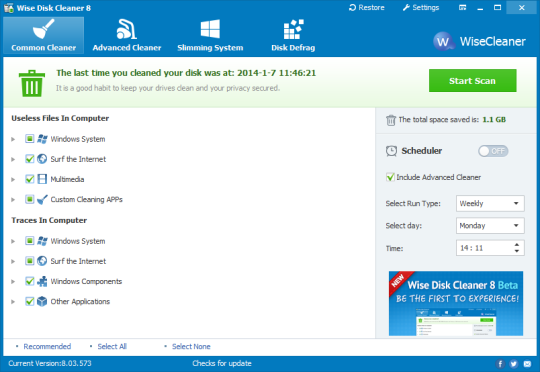Click the green Start Scan button
The height and width of the screenshot is (372, 540).
pos(472,81)
